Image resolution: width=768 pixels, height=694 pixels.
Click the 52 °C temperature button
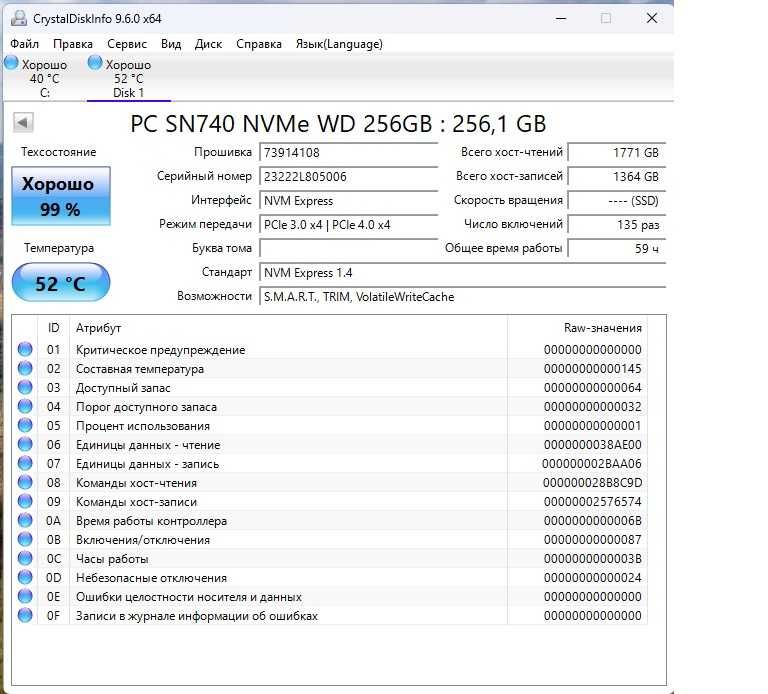tap(61, 282)
